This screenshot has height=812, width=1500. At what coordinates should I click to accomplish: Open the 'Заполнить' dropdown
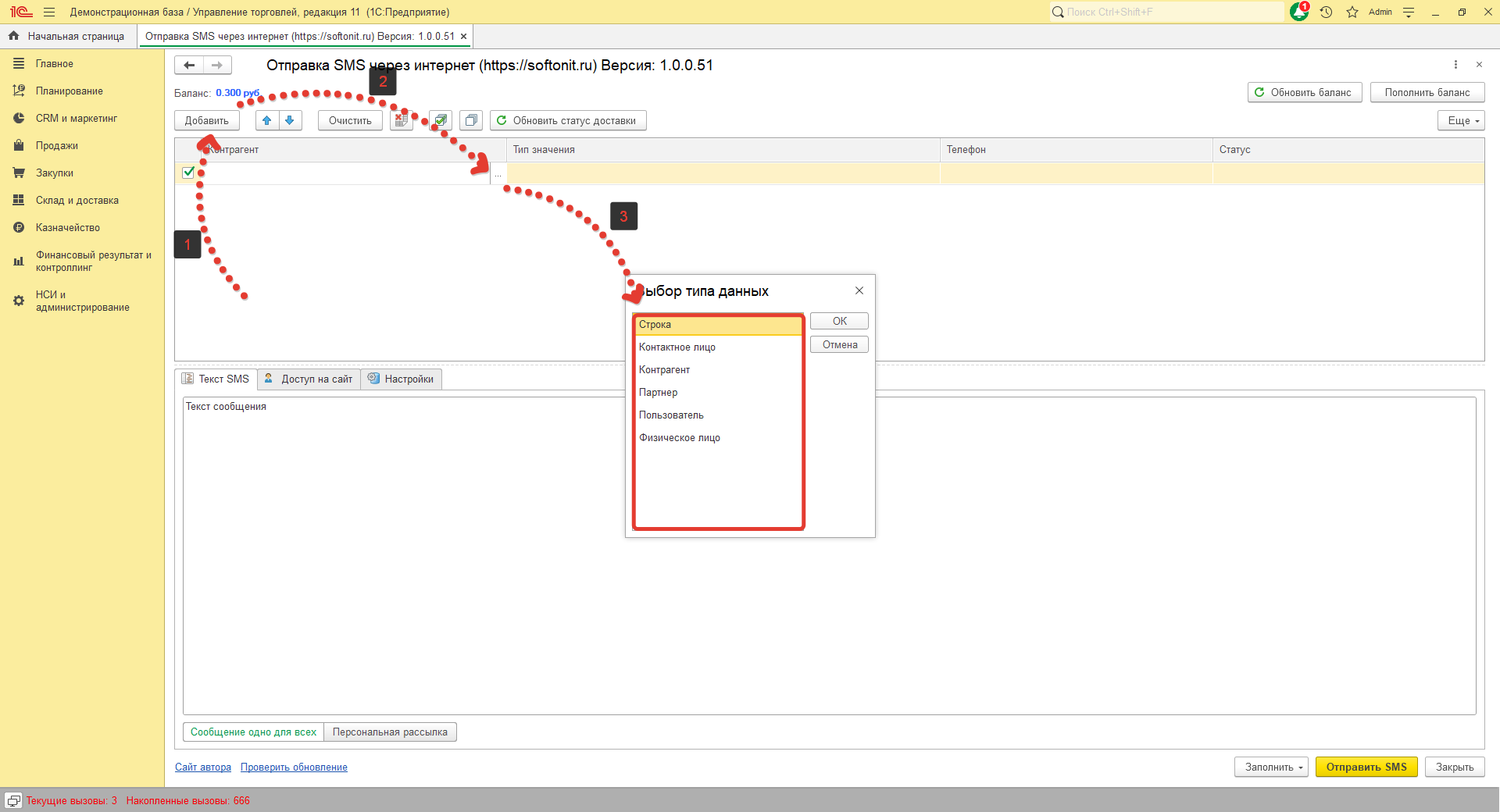tap(1271, 767)
